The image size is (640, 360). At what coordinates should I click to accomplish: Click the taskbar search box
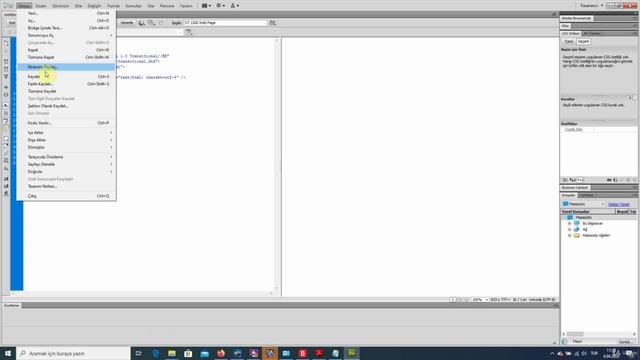coord(73,353)
